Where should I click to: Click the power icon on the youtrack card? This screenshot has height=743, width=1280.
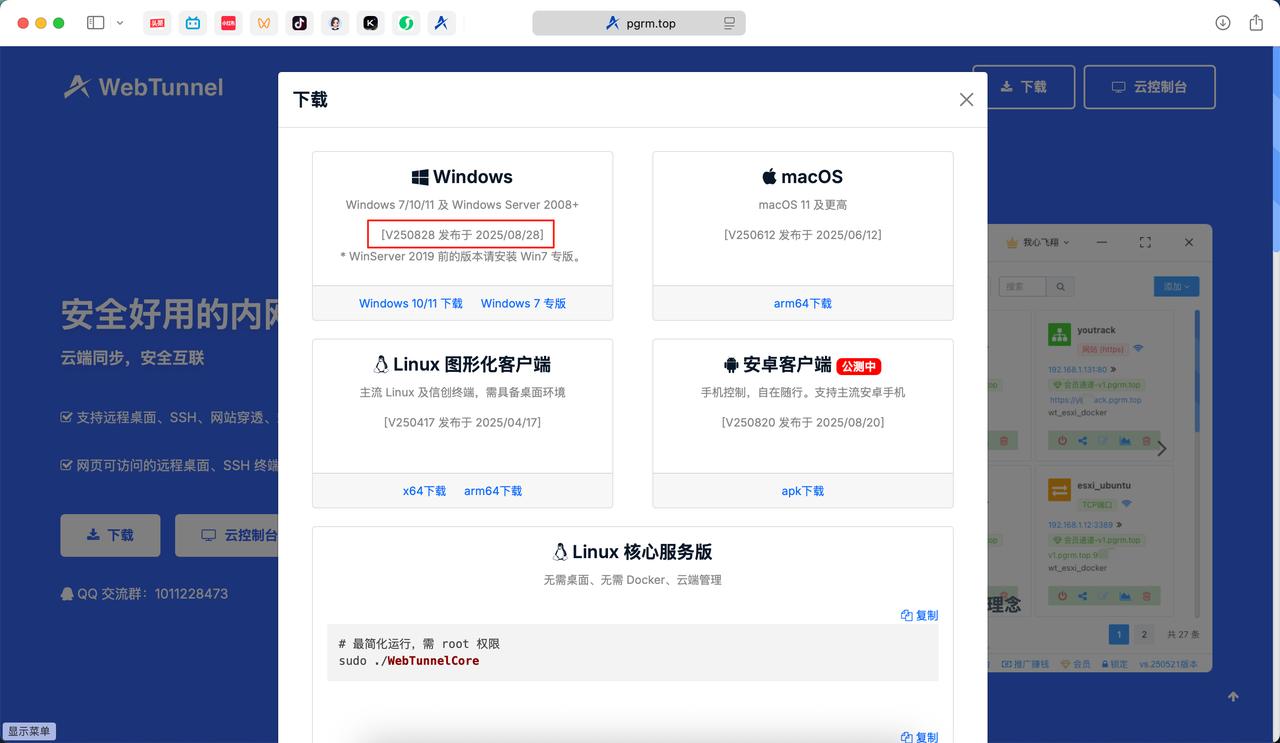tap(1063, 440)
